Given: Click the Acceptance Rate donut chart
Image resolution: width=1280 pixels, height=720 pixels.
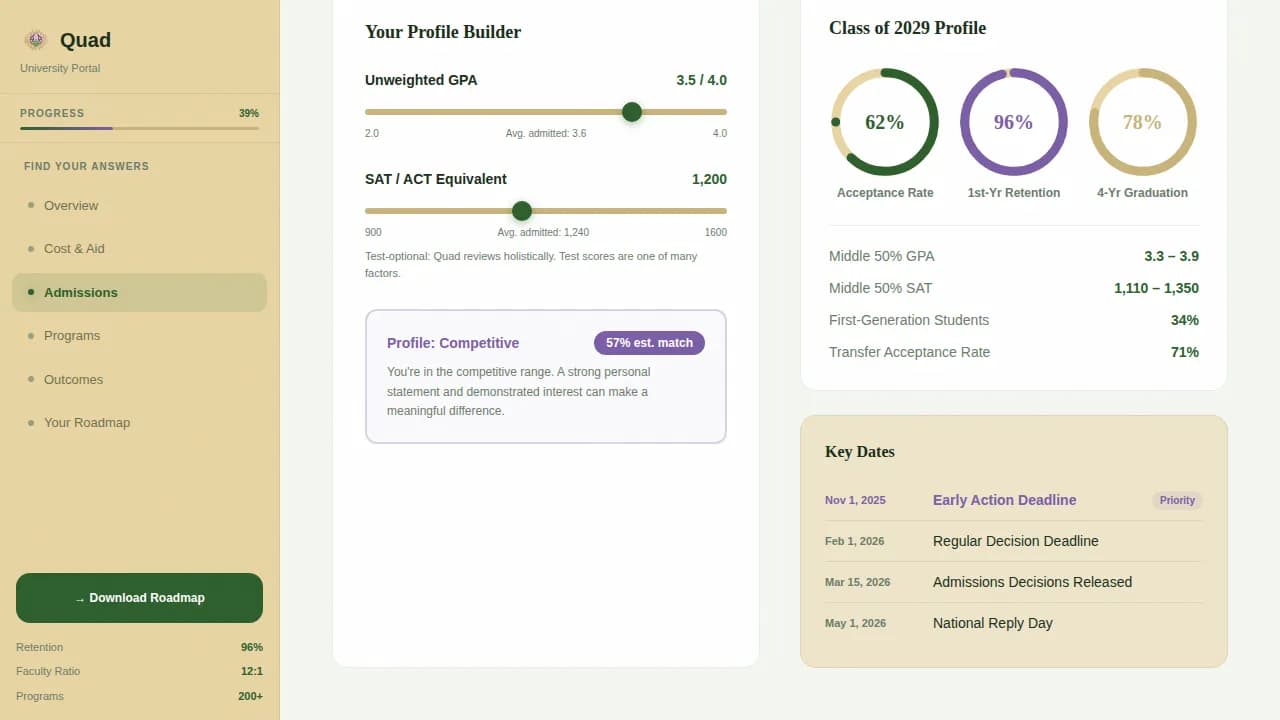Looking at the screenshot, I should [x=885, y=122].
